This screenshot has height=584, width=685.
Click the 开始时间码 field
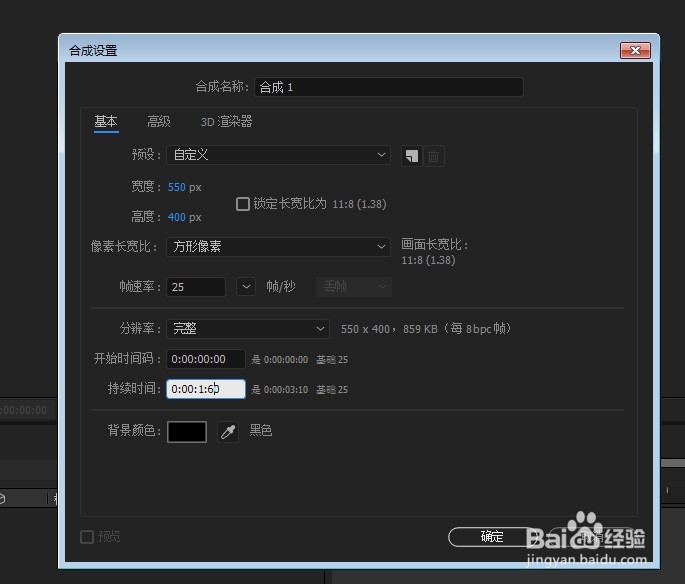(206, 359)
